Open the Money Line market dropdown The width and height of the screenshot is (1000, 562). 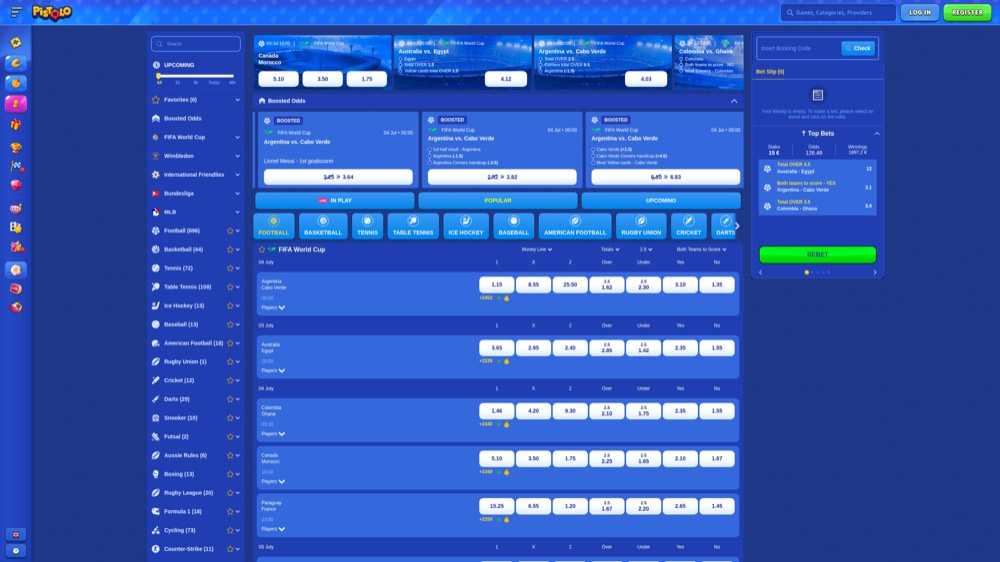(x=536, y=249)
